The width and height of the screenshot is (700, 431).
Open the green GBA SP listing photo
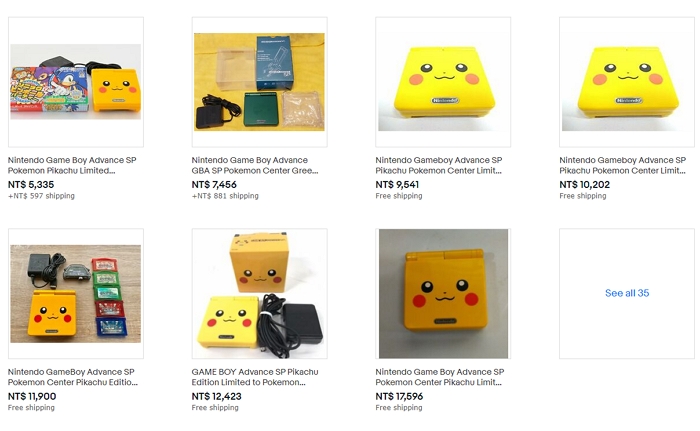coord(259,82)
